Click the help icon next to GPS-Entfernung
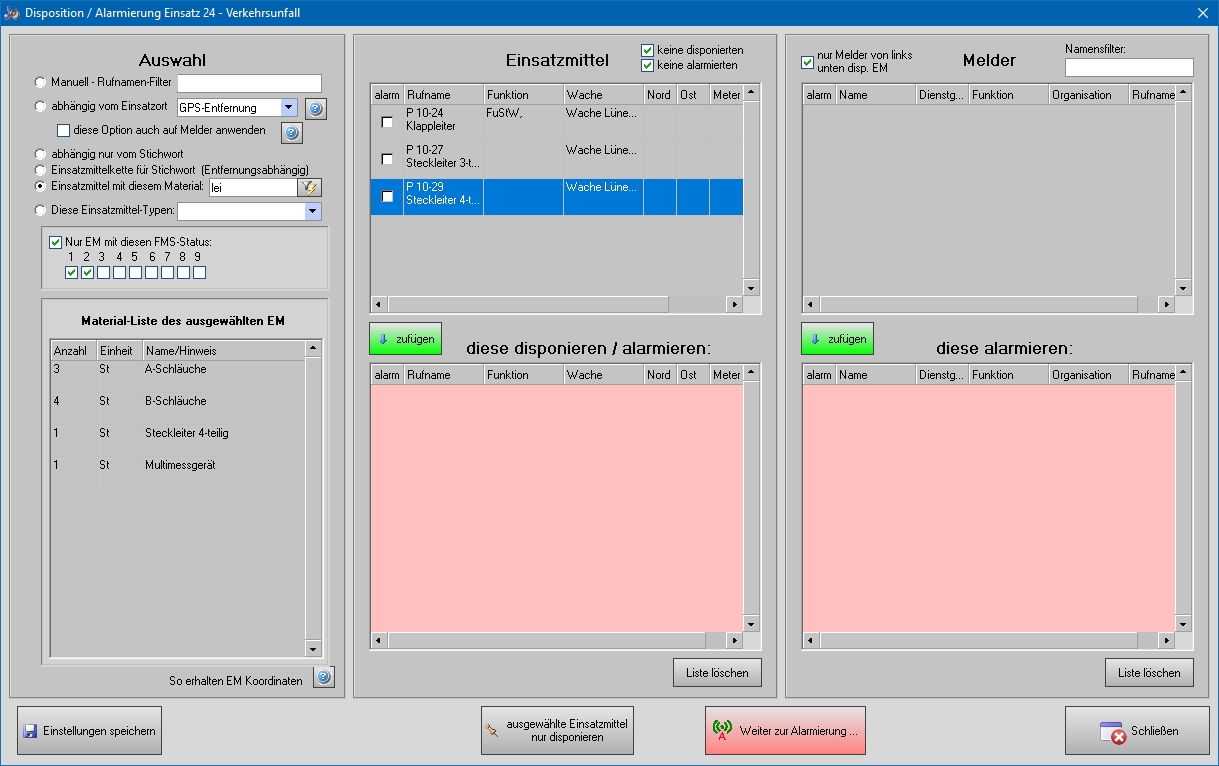The width and height of the screenshot is (1219, 766). coord(316,109)
